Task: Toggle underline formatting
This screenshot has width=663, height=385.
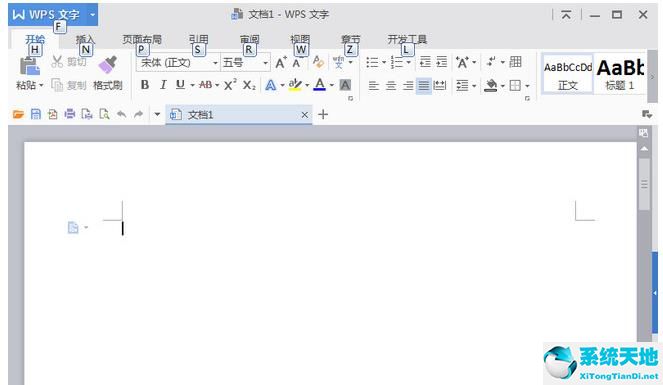Action: pyautogui.click(x=181, y=85)
